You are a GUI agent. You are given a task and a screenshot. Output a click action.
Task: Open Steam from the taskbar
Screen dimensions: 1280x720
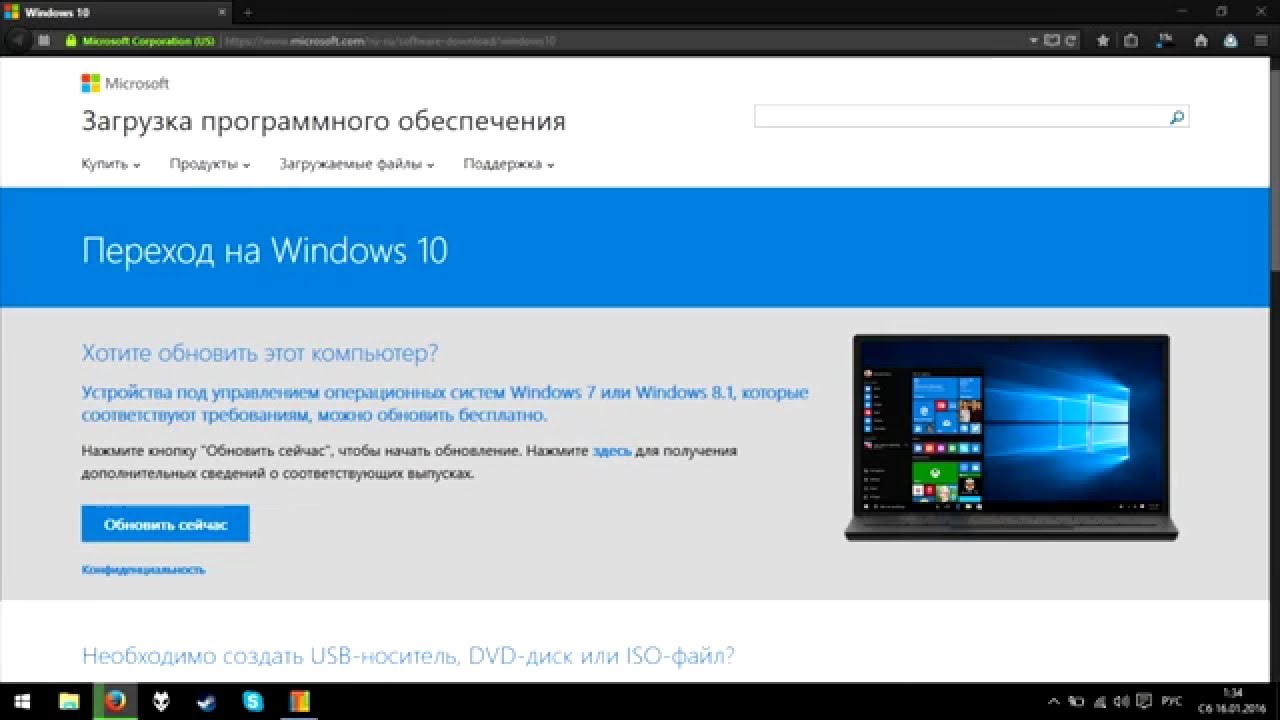coord(207,701)
